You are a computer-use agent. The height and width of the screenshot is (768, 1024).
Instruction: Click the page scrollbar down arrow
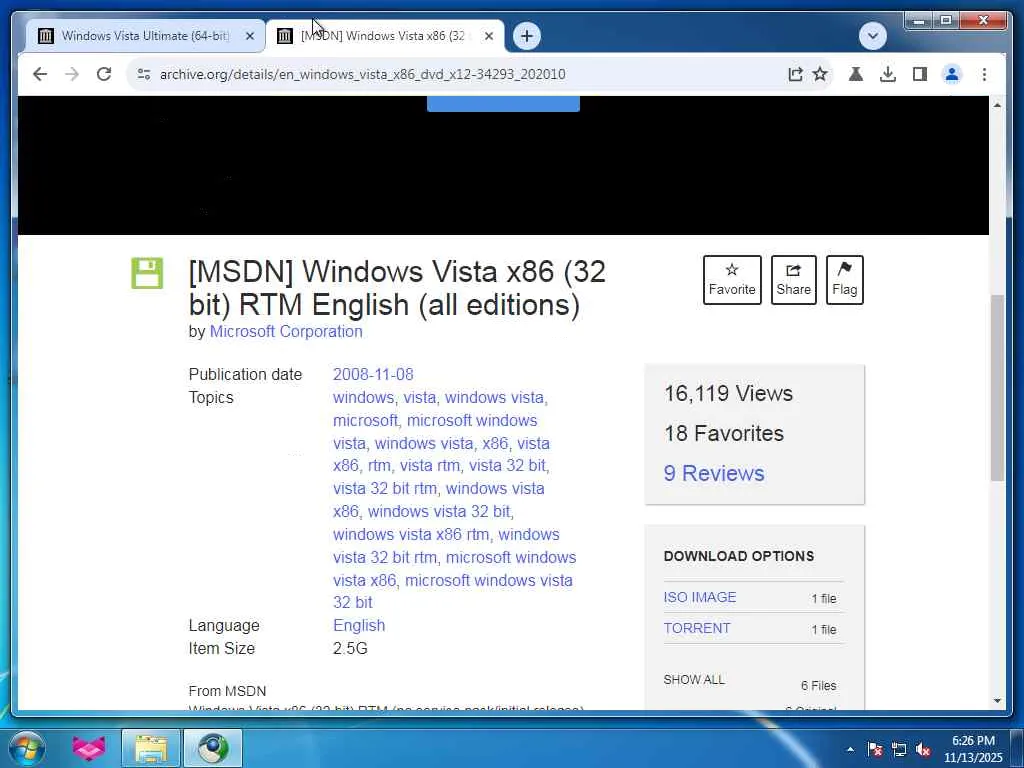(997, 701)
